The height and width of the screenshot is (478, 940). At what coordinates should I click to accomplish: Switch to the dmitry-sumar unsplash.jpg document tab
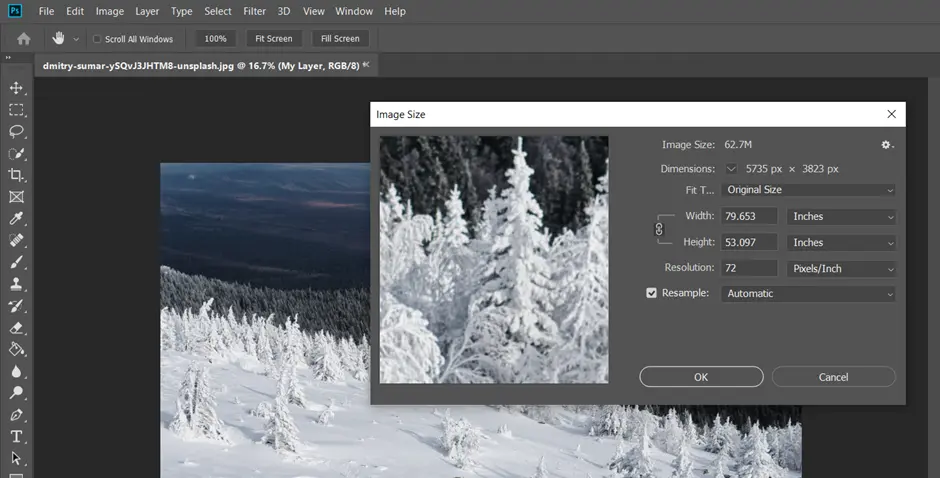(206, 66)
